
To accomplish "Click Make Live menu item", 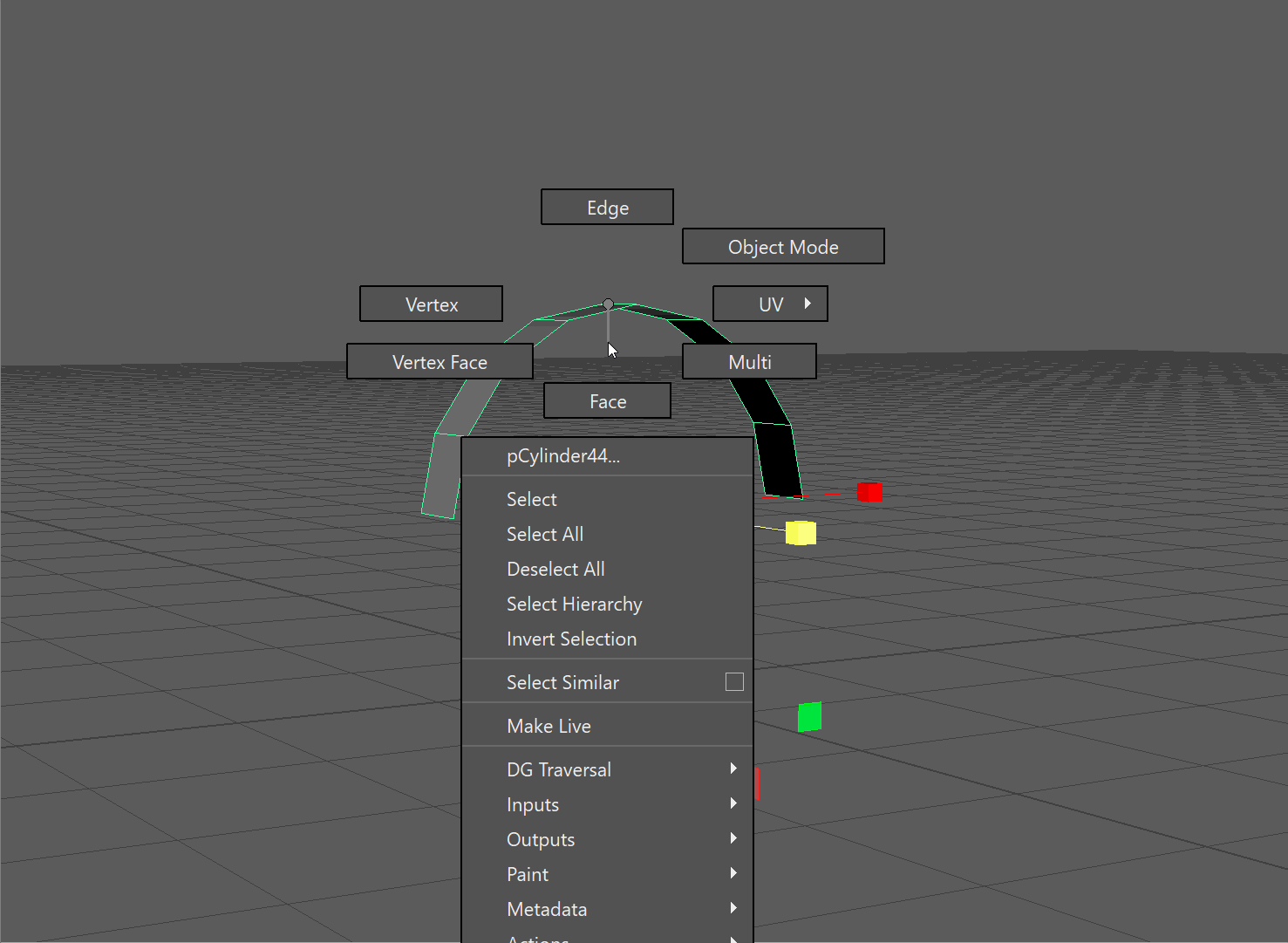I will [x=549, y=726].
